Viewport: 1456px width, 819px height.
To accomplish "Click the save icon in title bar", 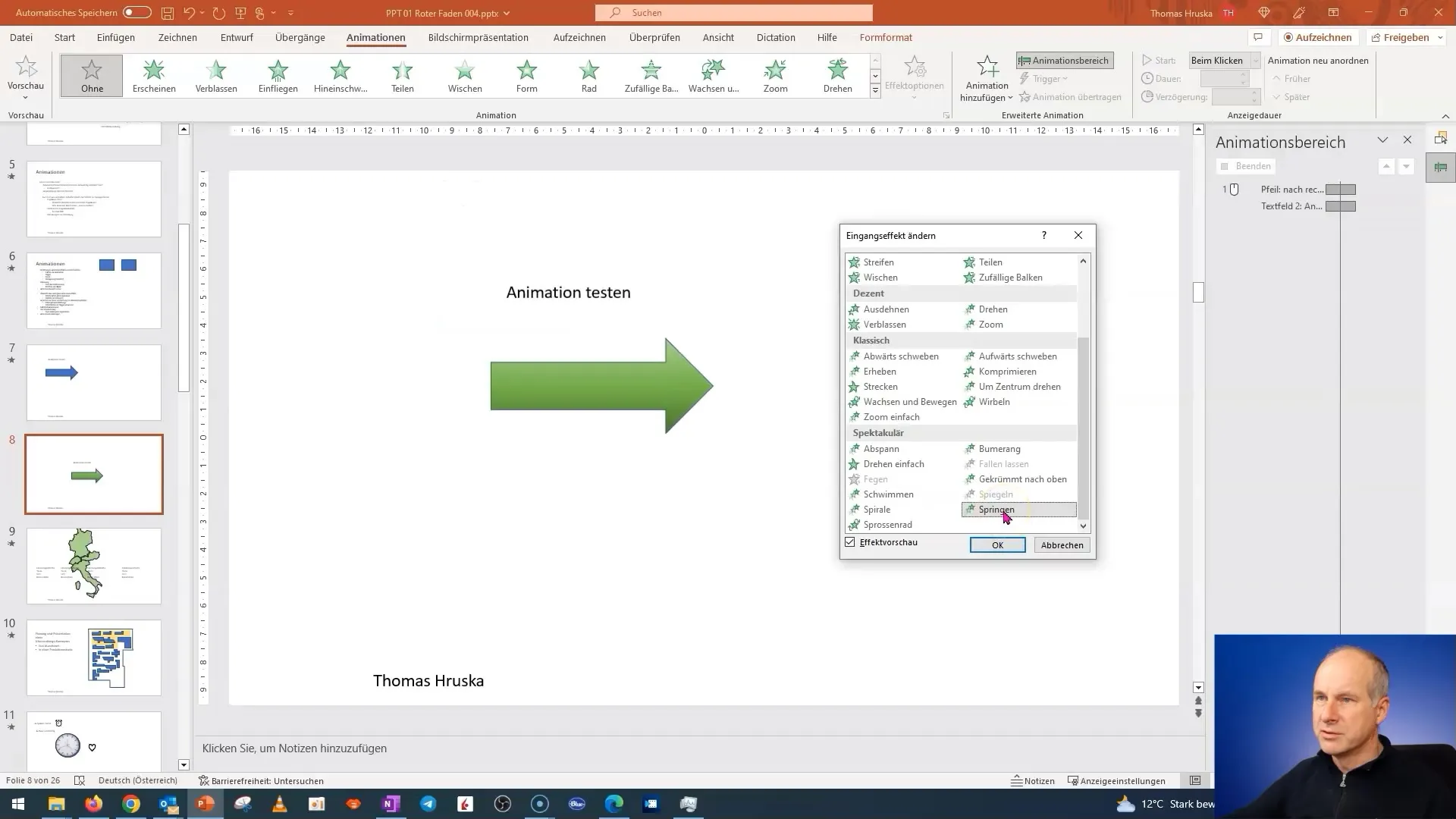I will click(x=168, y=13).
